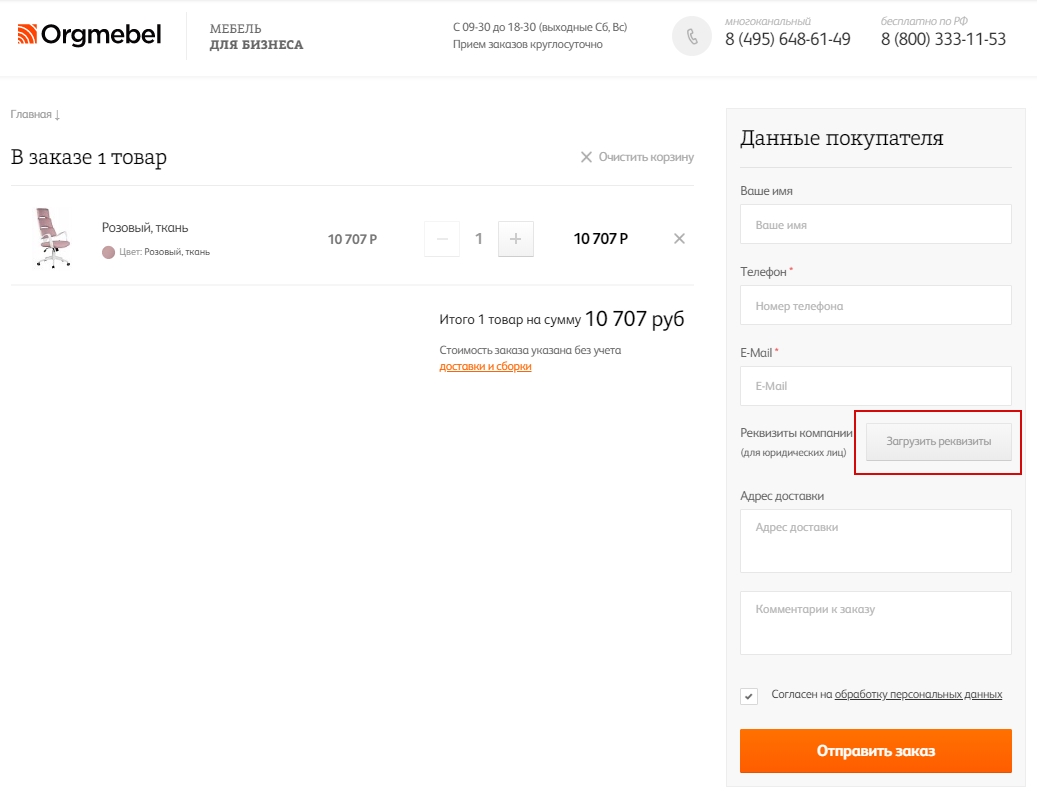Click the Комментарии к заказу text area

(876, 623)
